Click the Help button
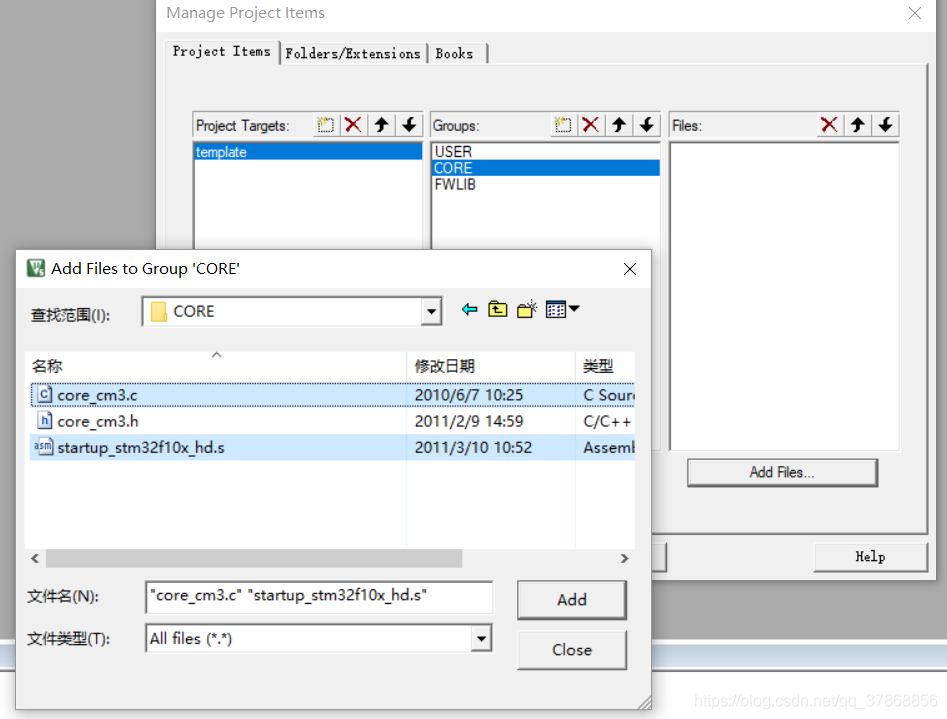Screen dimensions: 947x719 click(x=870, y=557)
